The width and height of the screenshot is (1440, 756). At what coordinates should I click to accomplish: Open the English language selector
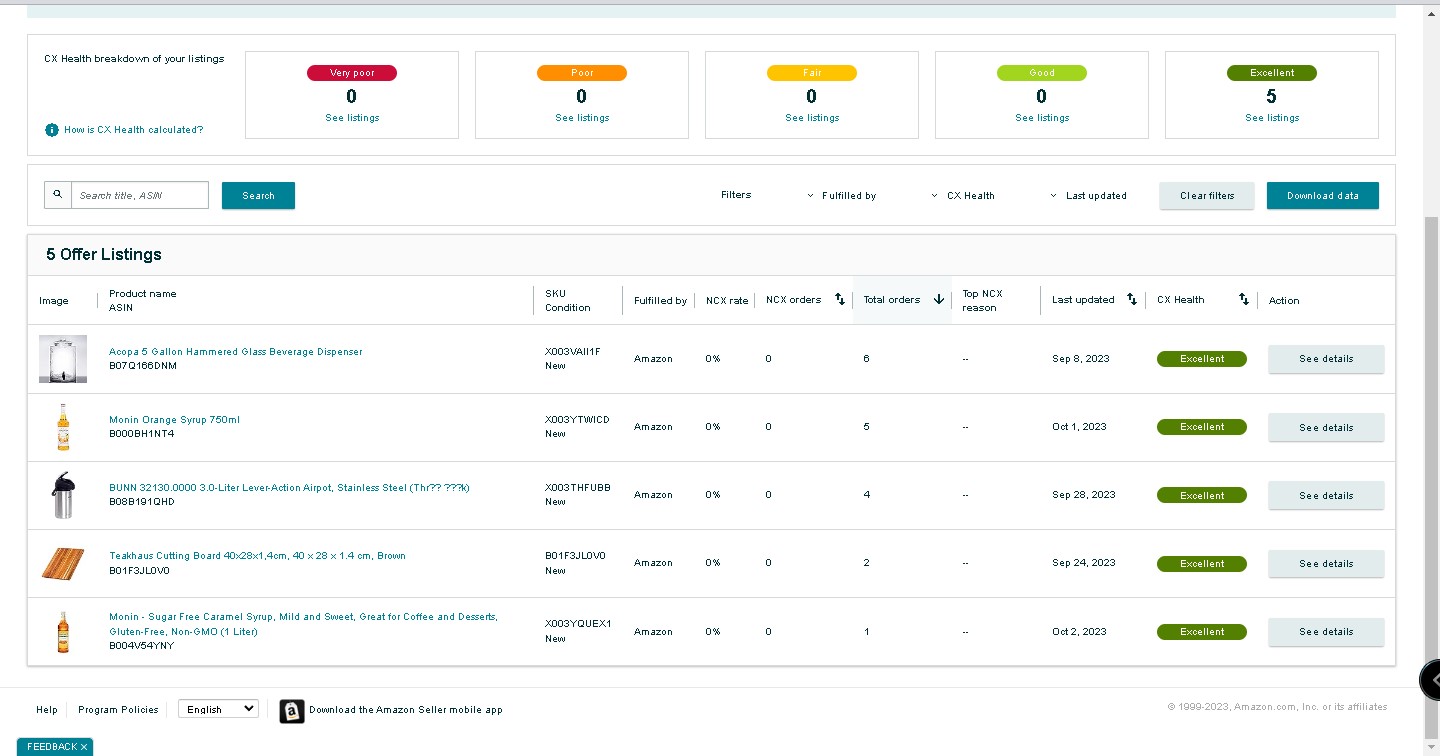(x=218, y=709)
